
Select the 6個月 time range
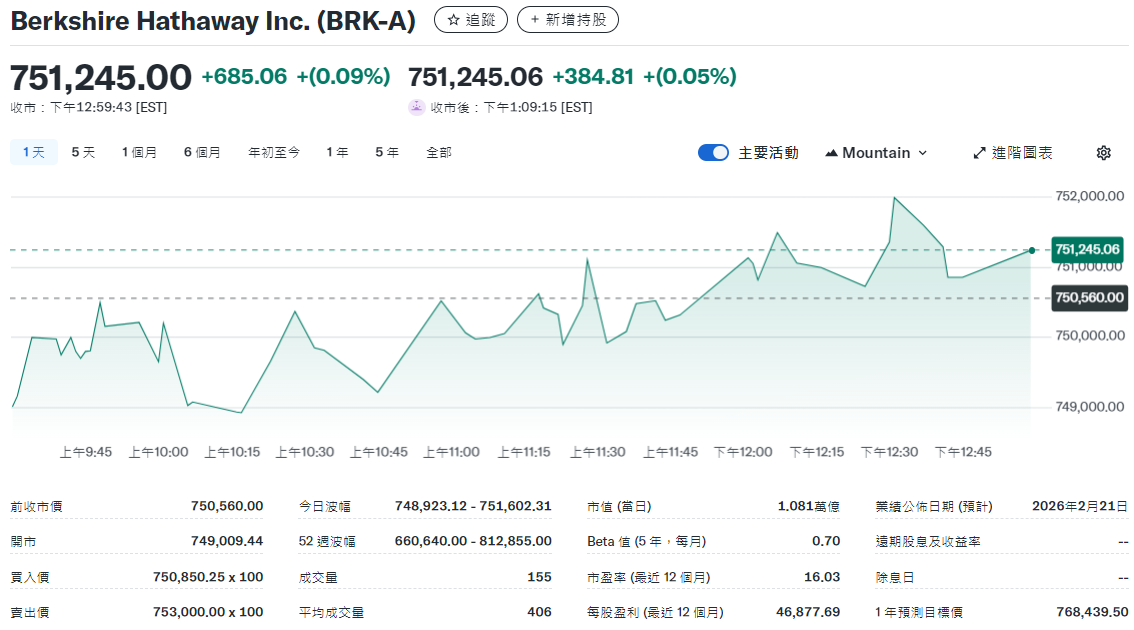click(x=202, y=152)
